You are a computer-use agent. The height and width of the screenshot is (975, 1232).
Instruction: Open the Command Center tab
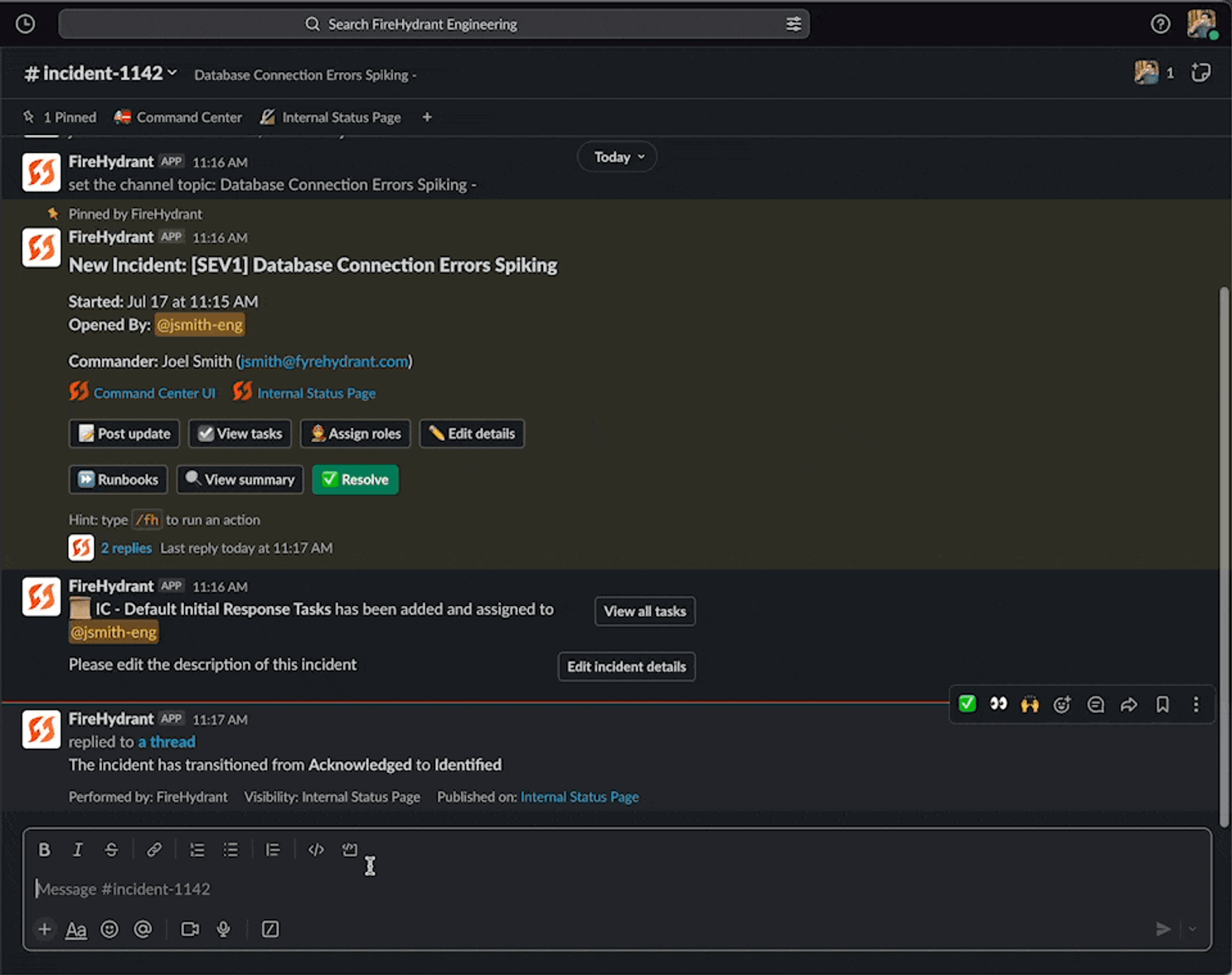pyautogui.click(x=178, y=118)
